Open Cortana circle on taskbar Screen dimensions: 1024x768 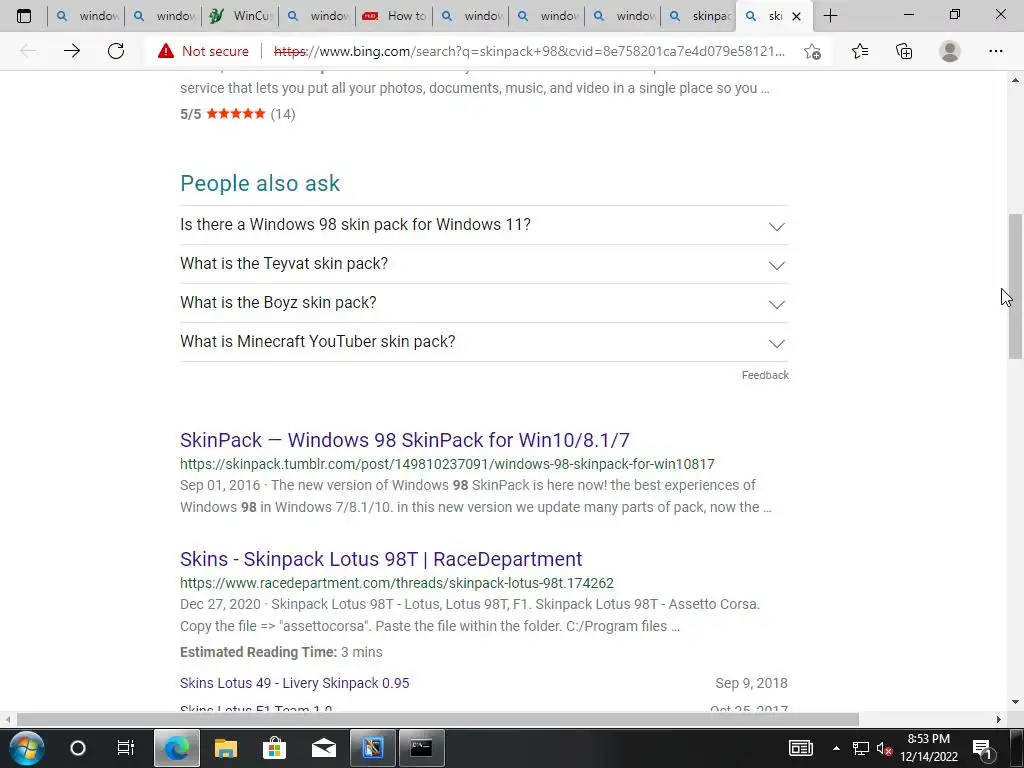coord(78,748)
